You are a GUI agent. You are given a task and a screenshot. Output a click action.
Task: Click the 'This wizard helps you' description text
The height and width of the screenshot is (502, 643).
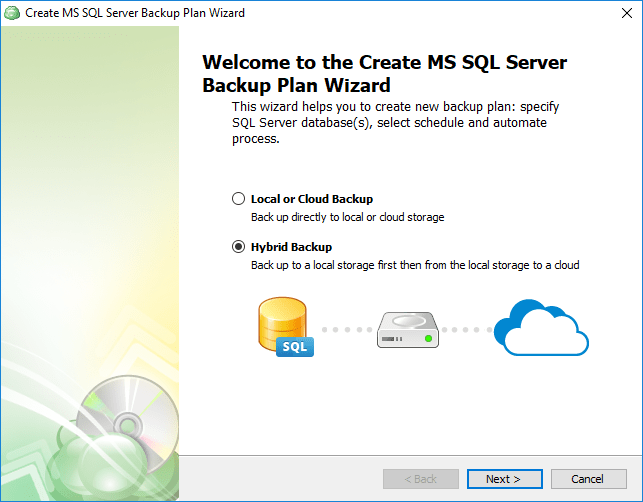395,123
